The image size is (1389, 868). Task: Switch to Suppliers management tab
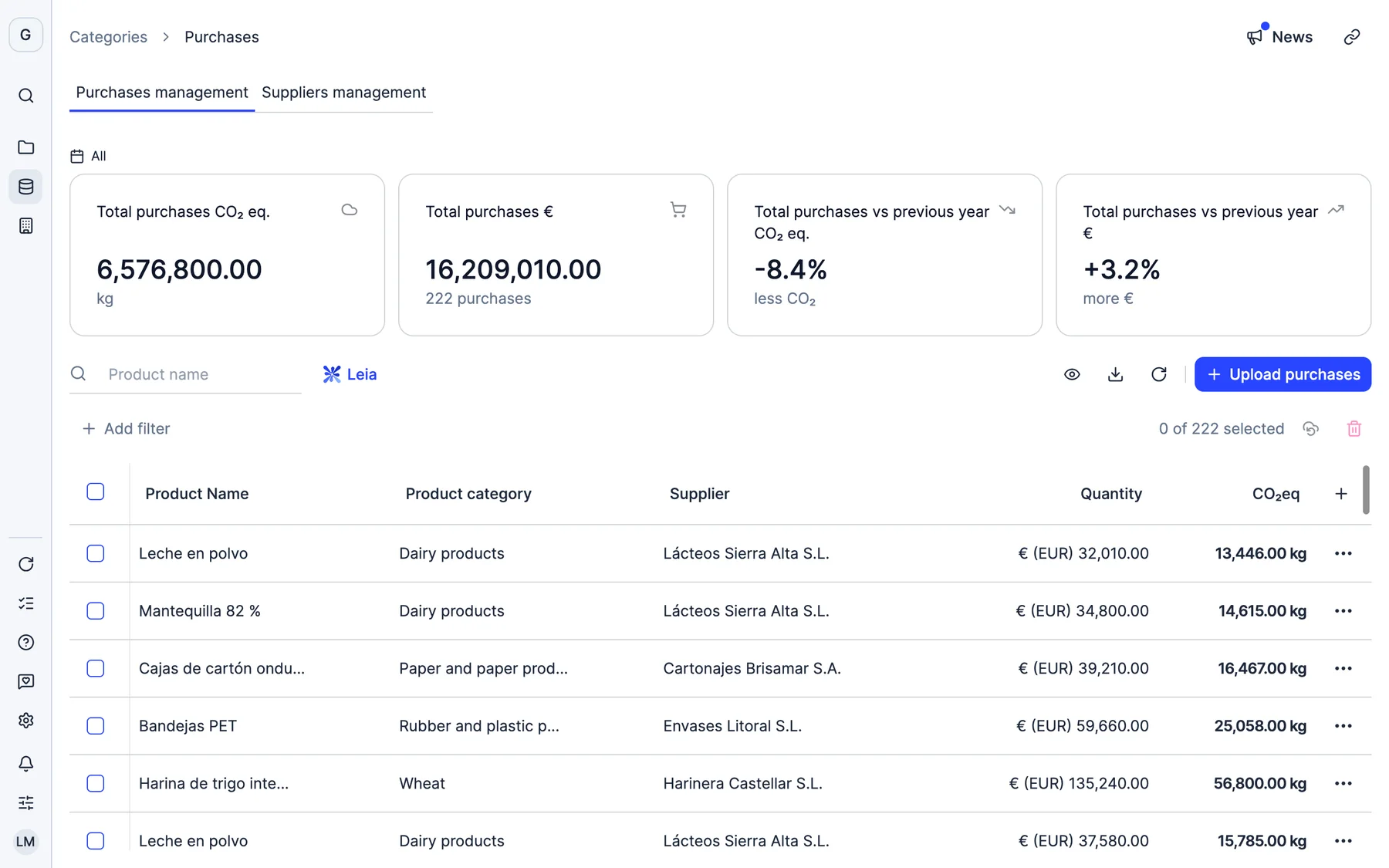pyautogui.click(x=344, y=93)
